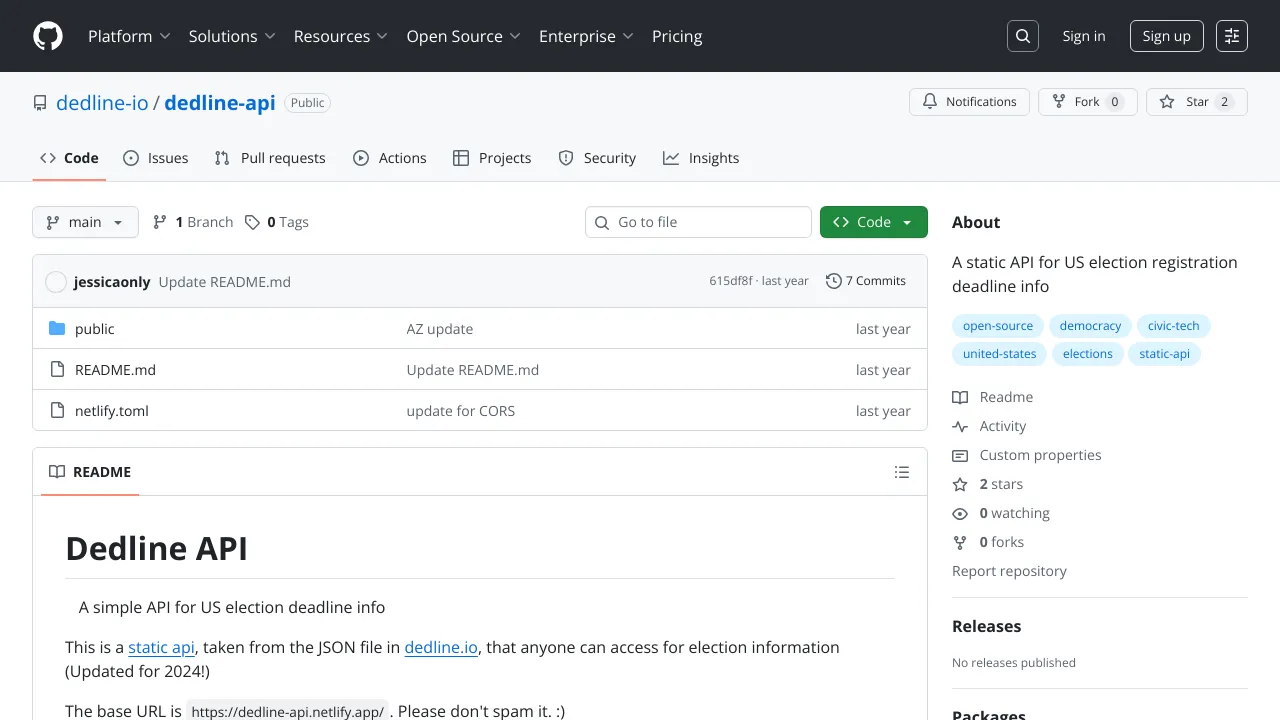Switch to the Insights tab

701,158
